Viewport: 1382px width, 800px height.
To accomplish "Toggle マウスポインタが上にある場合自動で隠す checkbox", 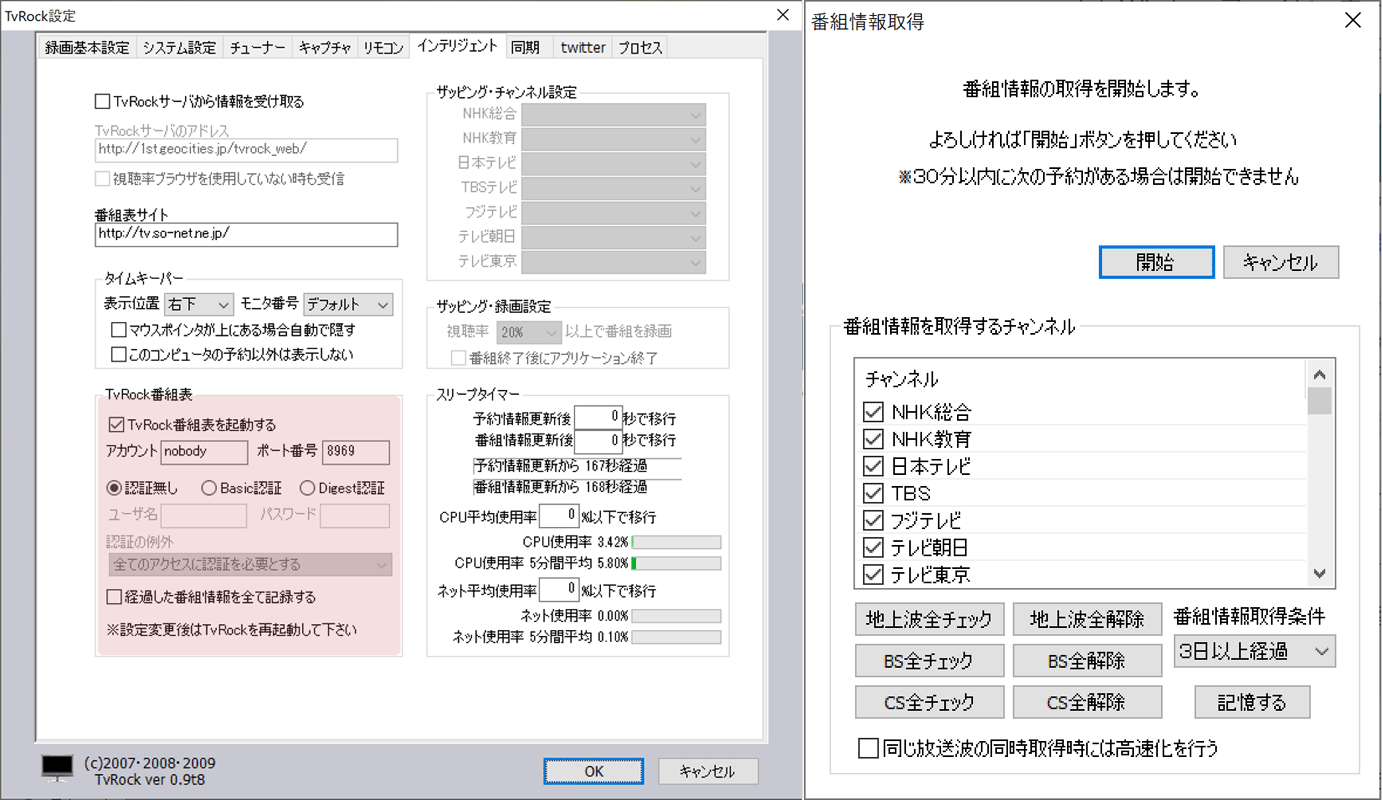I will pos(119,329).
